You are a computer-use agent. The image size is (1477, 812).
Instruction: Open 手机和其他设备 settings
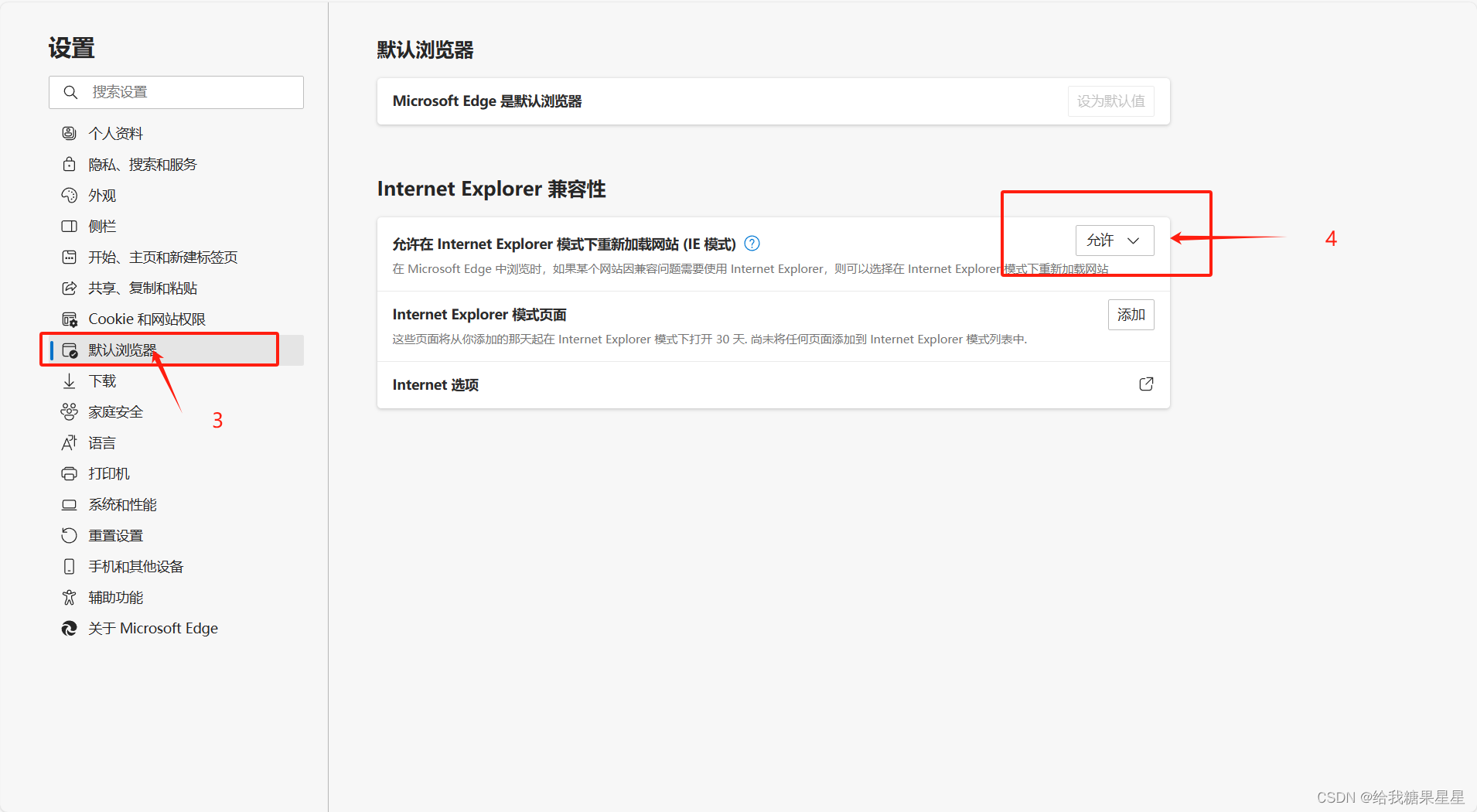176,566
